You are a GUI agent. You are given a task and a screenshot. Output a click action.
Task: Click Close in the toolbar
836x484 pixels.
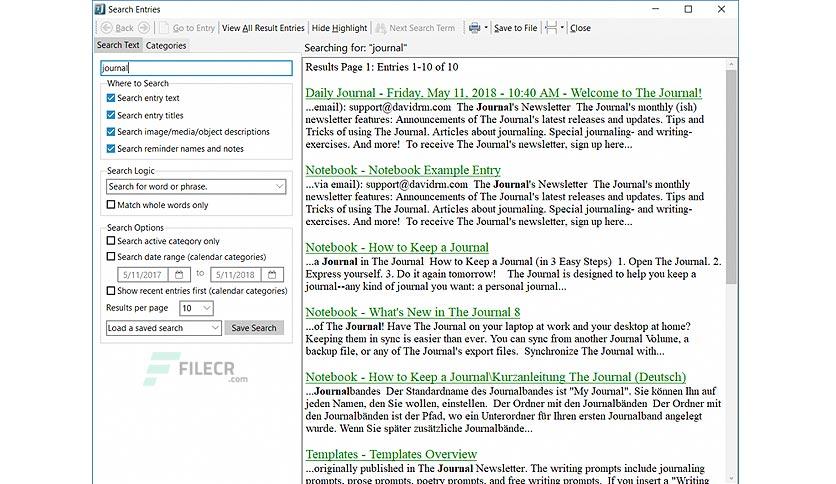pos(580,28)
